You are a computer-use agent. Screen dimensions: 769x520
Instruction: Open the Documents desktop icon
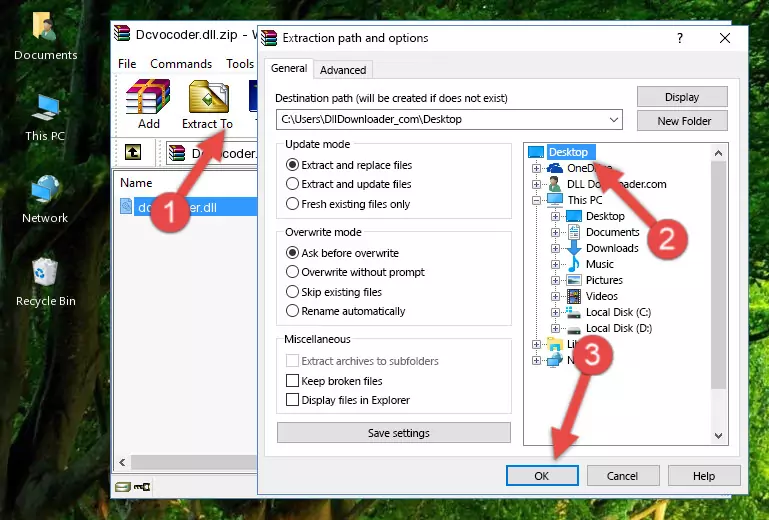45,36
